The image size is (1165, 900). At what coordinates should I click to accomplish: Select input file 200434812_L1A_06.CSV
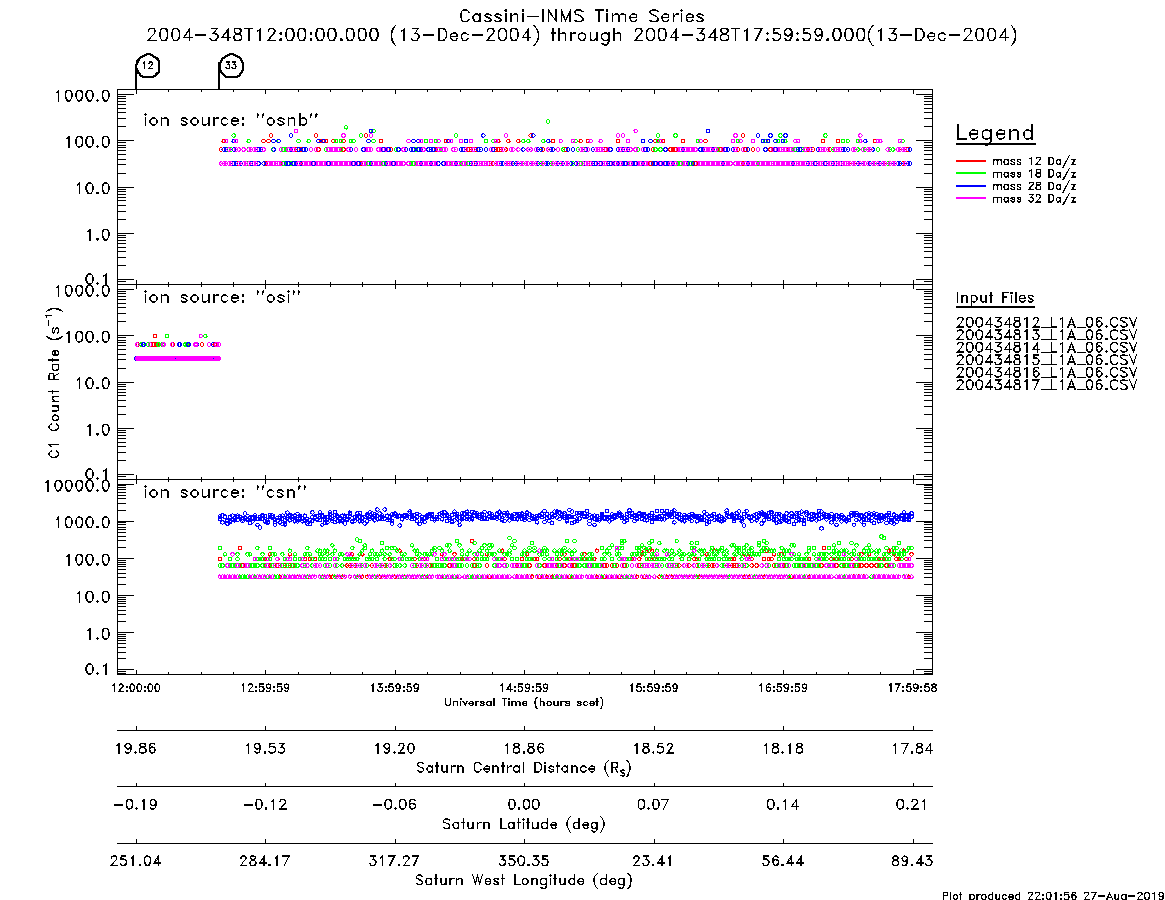pyautogui.click(x=1046, y=323)
